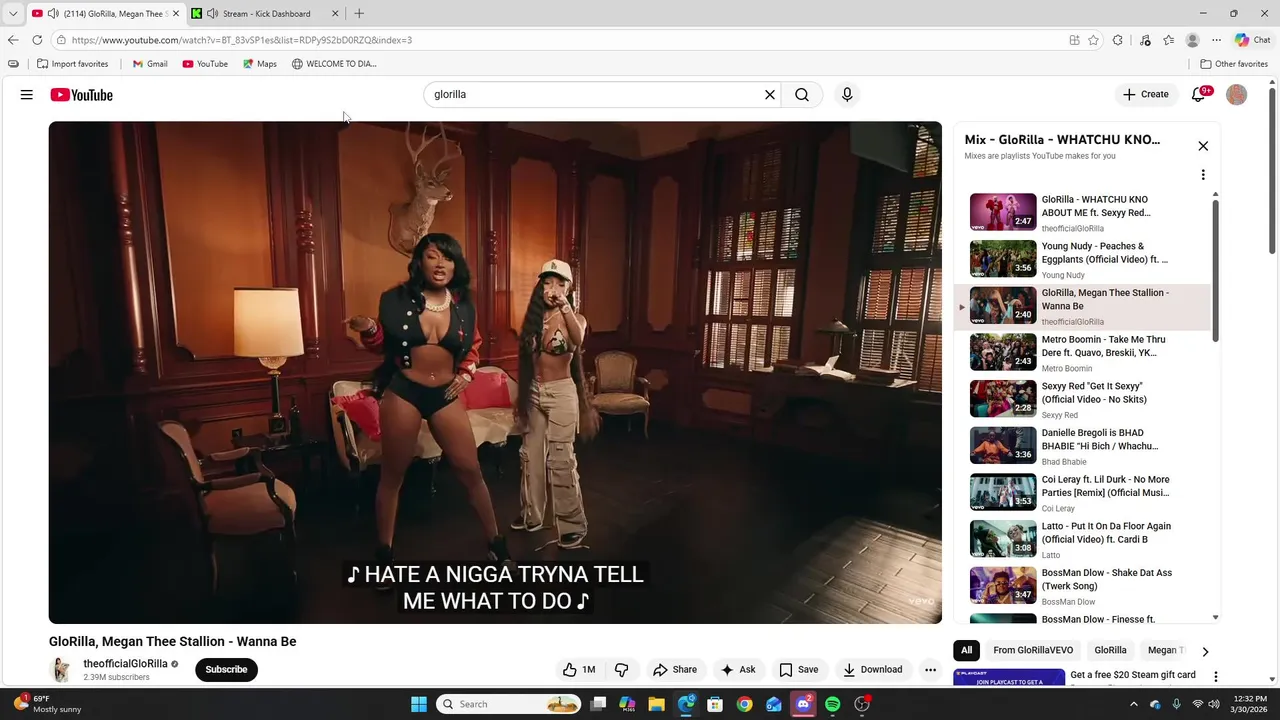This screenshot has width=1280, height=720.
Task: Close the Mix playlist panel
Action: (x=1203, y=146)
